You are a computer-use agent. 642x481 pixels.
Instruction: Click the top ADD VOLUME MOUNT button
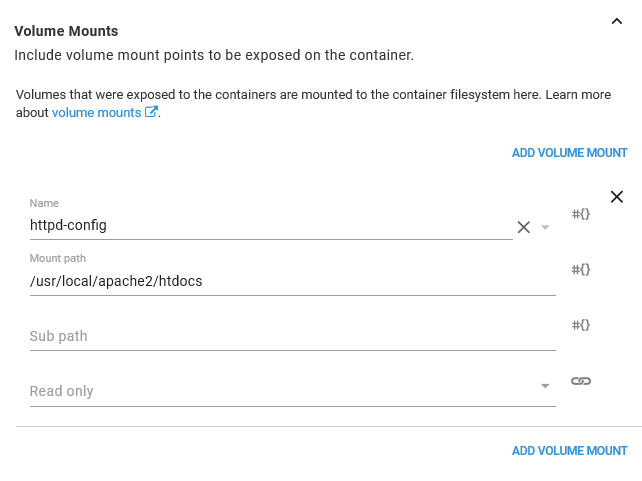pyautogui.click(x=569, y=153)
